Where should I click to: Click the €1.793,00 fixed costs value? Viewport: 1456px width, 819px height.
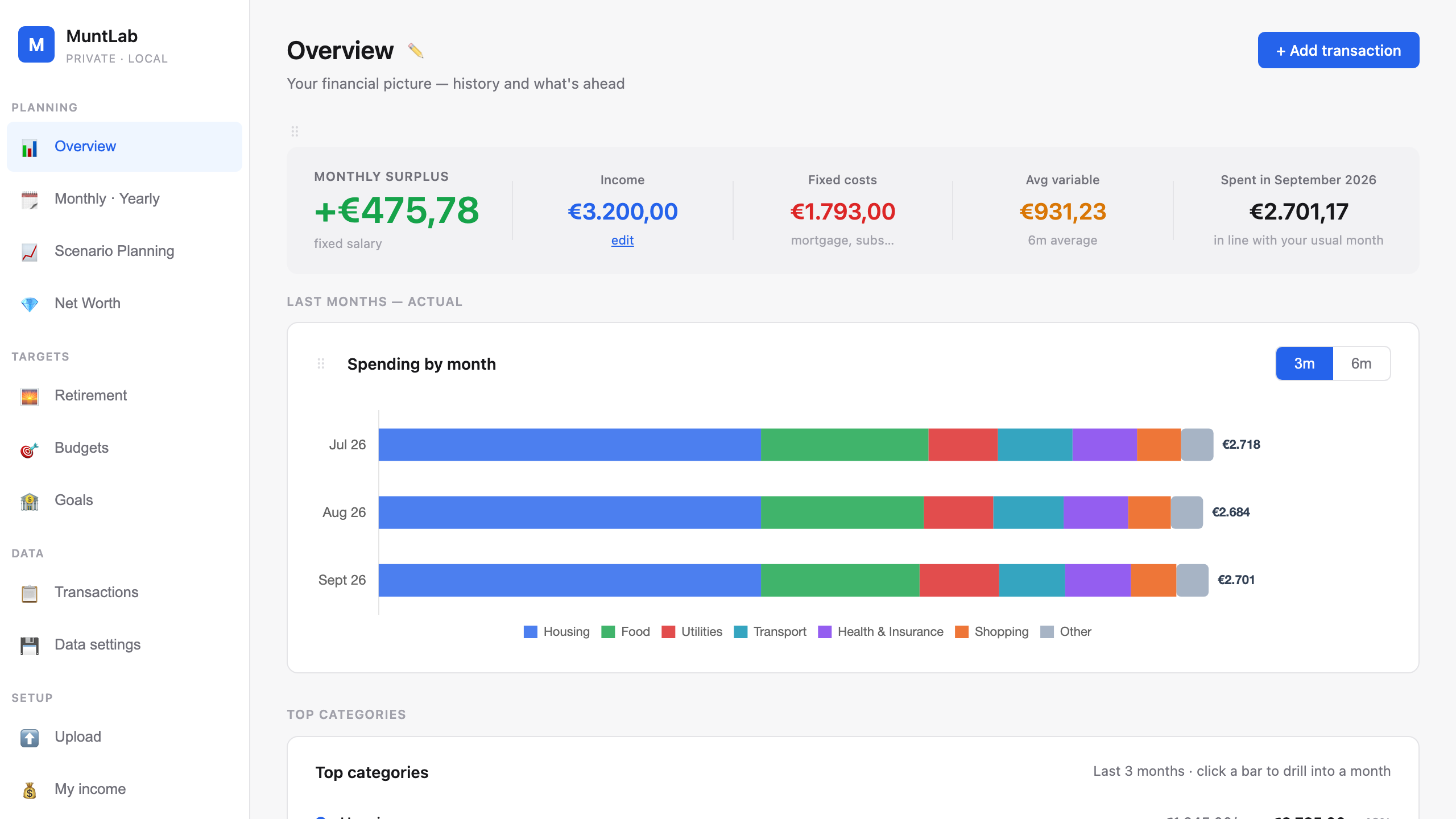pyautogui.click(x=842, y=212)
